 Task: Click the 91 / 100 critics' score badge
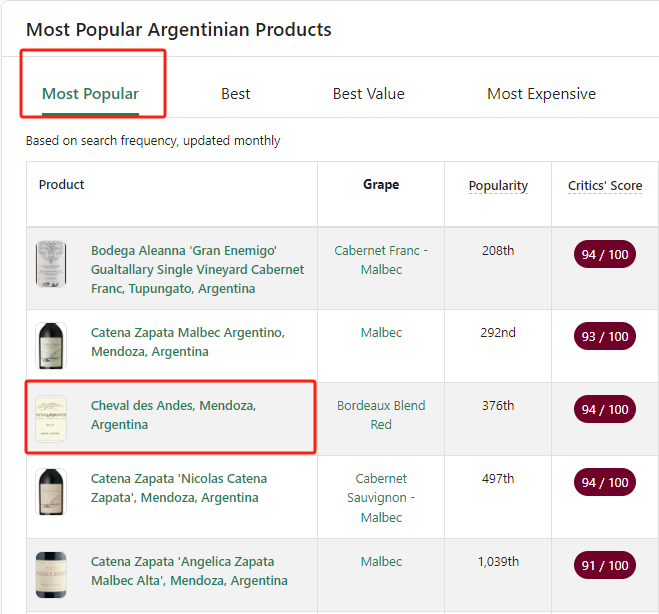[x=604, y=565]
